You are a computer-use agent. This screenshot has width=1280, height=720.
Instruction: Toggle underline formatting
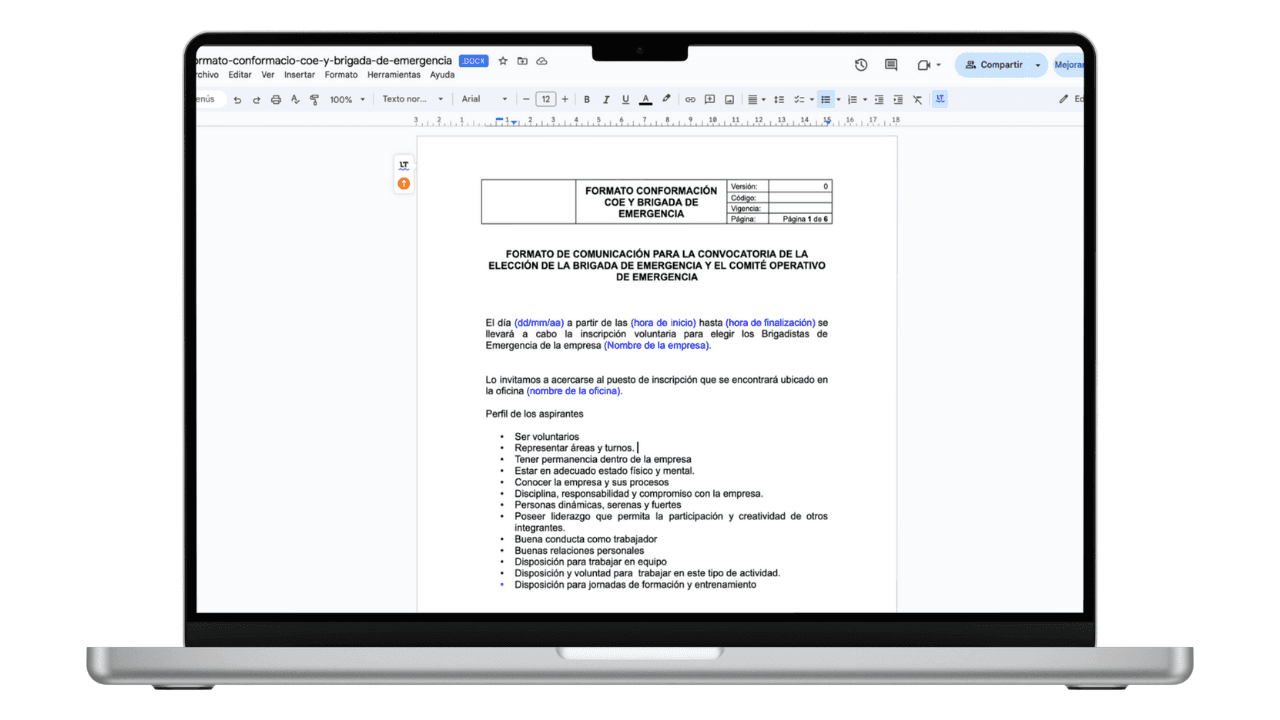(625, 99)
